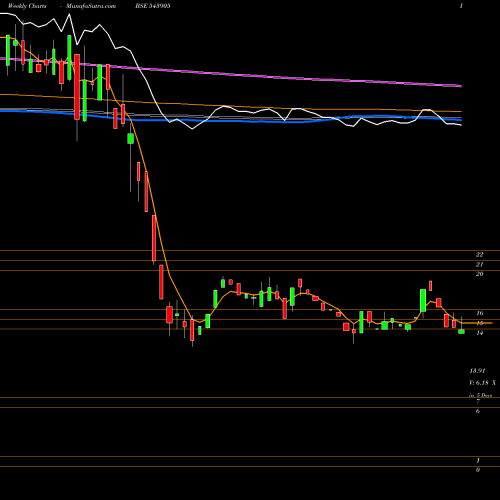This screenshot has height=500, width=500.
Task: Select the "BSE 543993" symbol label
Action: click(153, 6)
